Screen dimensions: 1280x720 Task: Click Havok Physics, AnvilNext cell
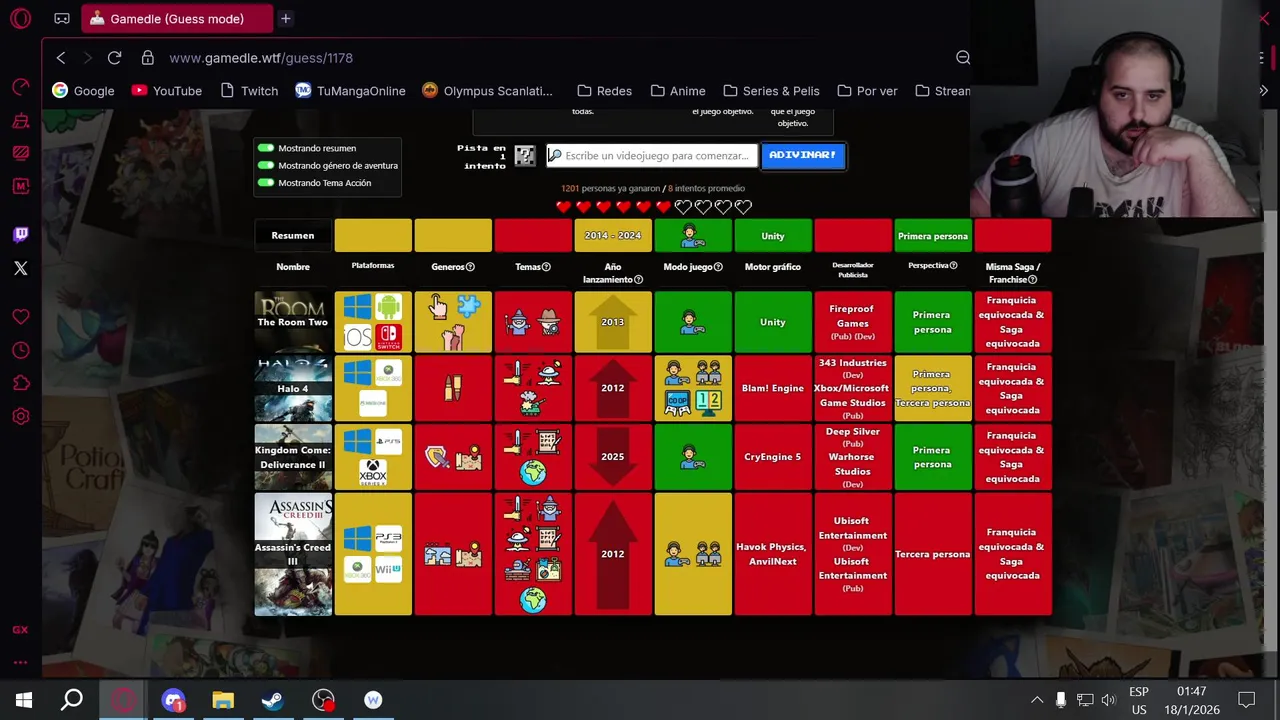point(773,554)
